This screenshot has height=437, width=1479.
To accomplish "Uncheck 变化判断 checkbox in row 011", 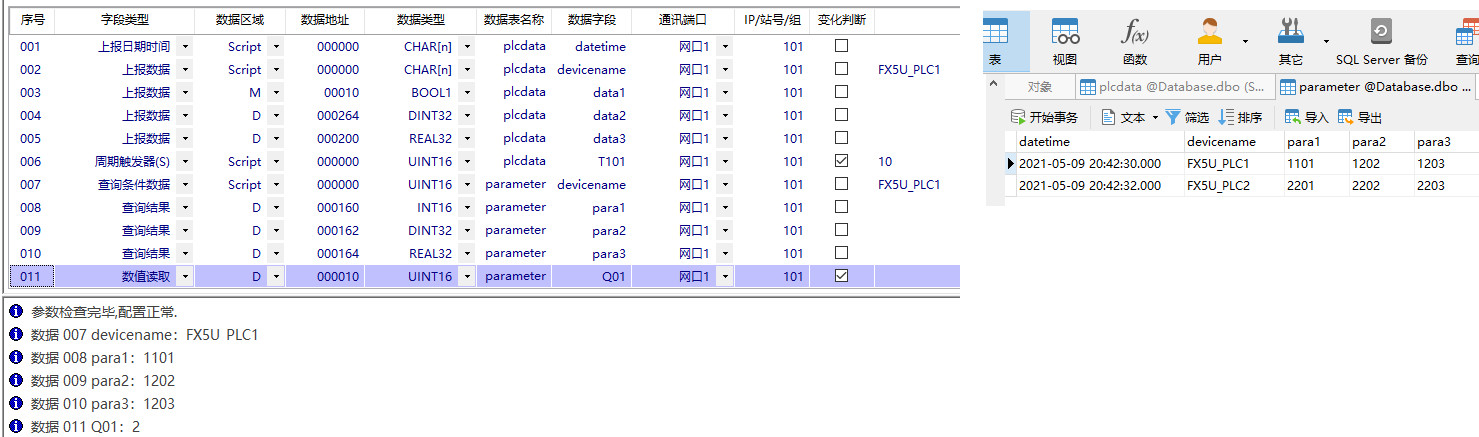I will click(x=841, y=276).
